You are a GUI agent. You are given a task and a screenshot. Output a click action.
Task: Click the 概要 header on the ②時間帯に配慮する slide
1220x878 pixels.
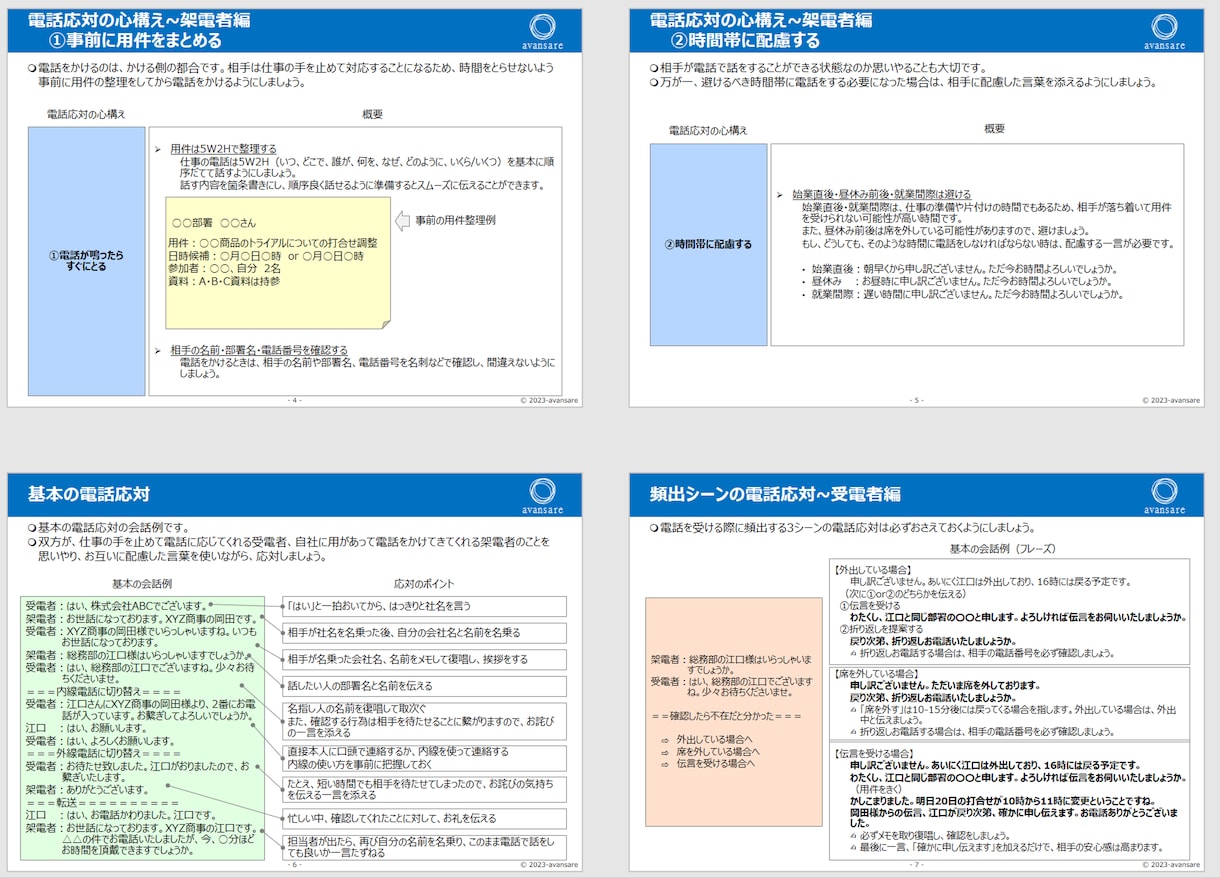click(x=994, y=130)
